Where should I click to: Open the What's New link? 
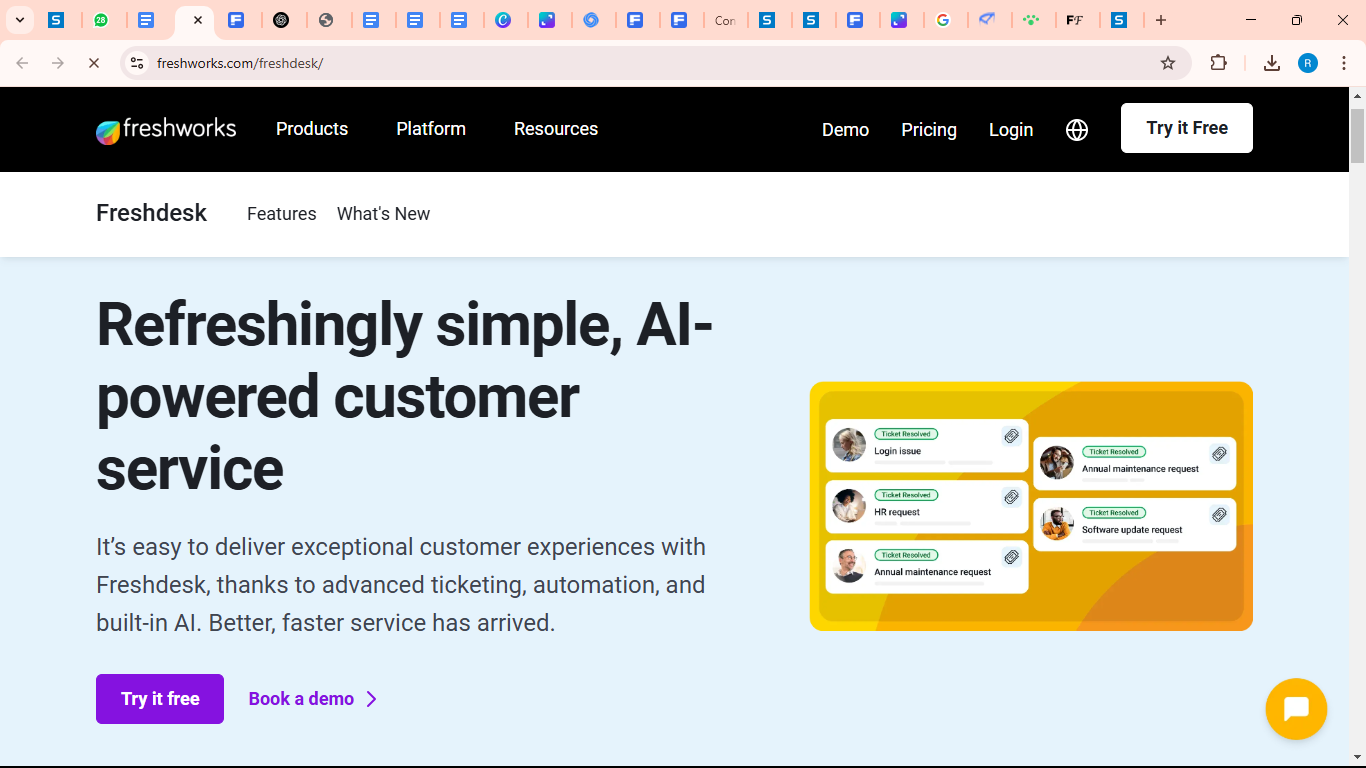(383, 214)
